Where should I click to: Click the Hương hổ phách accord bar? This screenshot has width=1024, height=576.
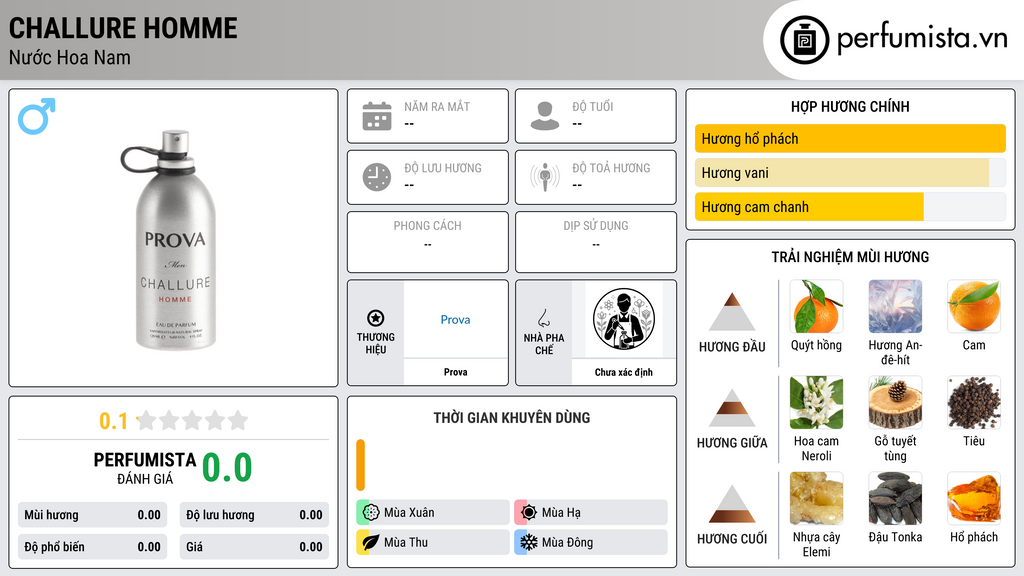pos(850,138)
